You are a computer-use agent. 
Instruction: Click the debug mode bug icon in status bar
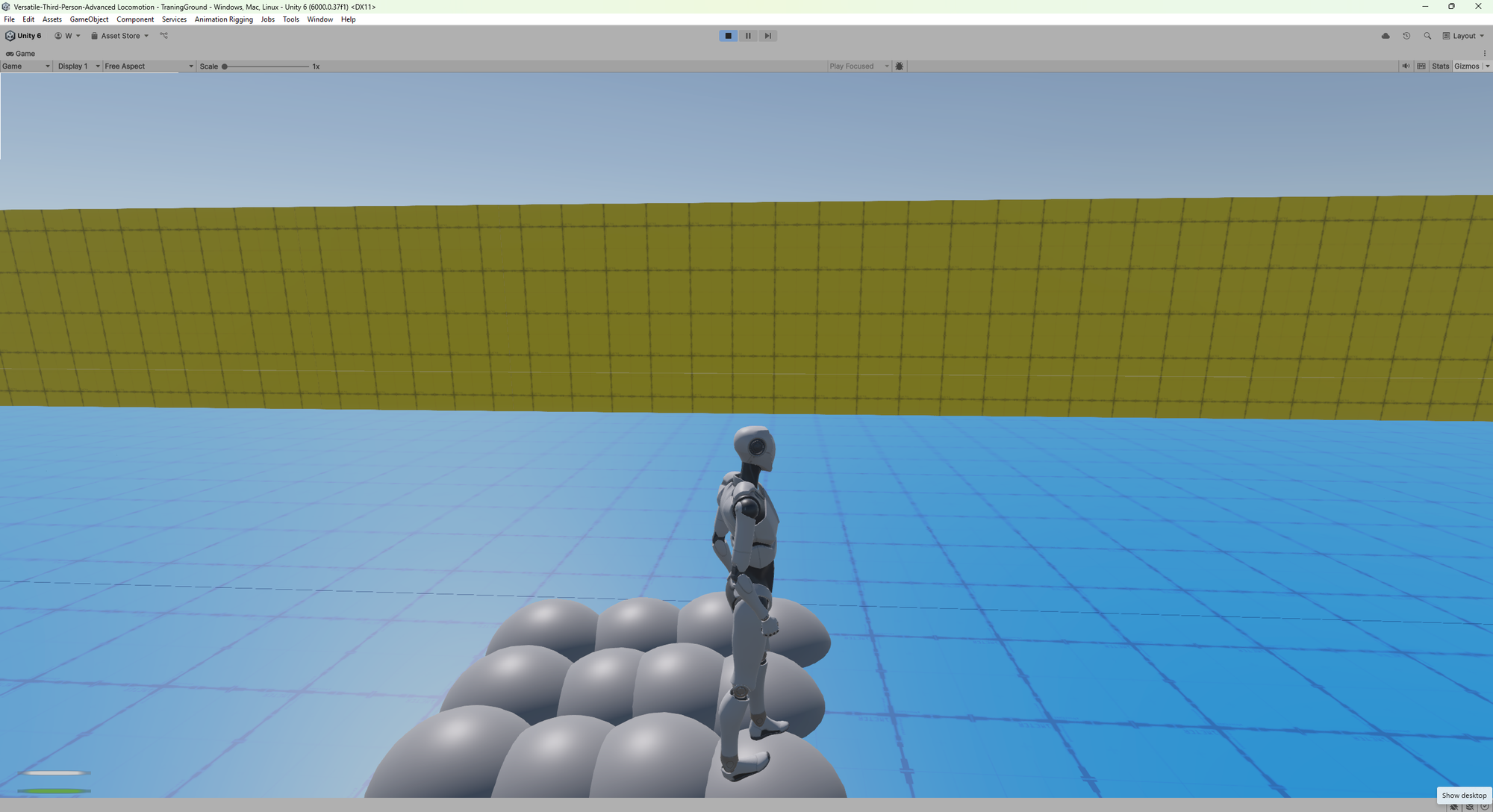pos(1453,808)
